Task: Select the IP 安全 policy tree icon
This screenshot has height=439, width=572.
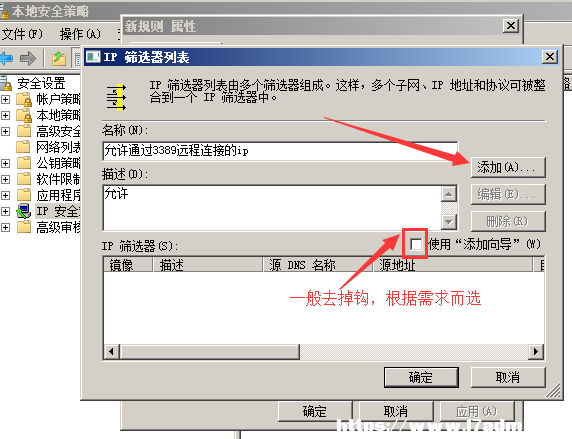Action: [x=24, y=211]
